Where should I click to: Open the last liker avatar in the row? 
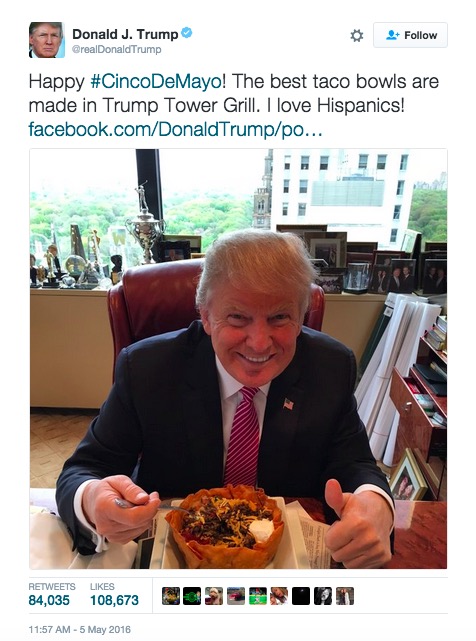click(345, 596)
